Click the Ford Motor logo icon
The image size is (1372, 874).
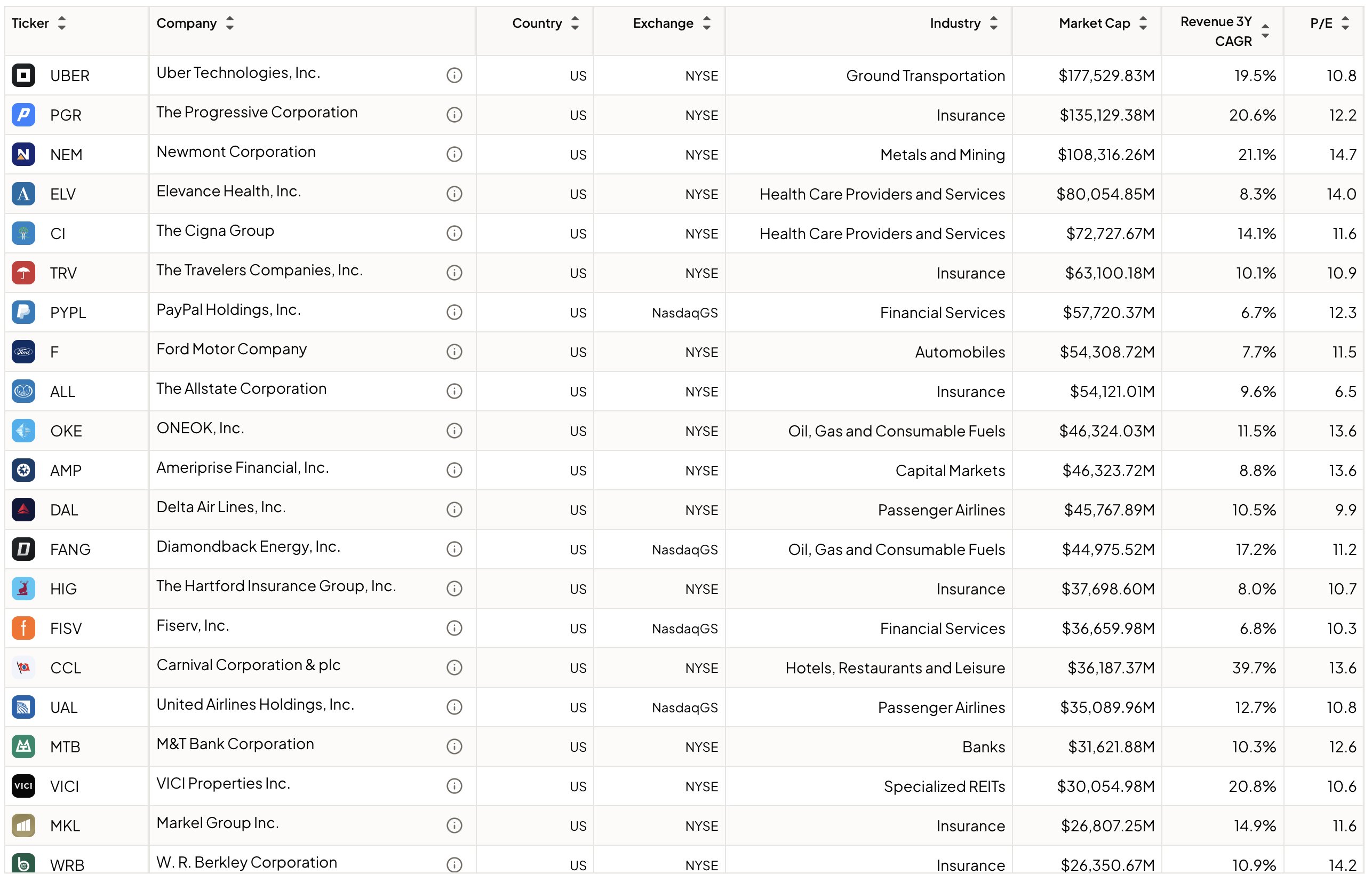click(x=23, y=352)
